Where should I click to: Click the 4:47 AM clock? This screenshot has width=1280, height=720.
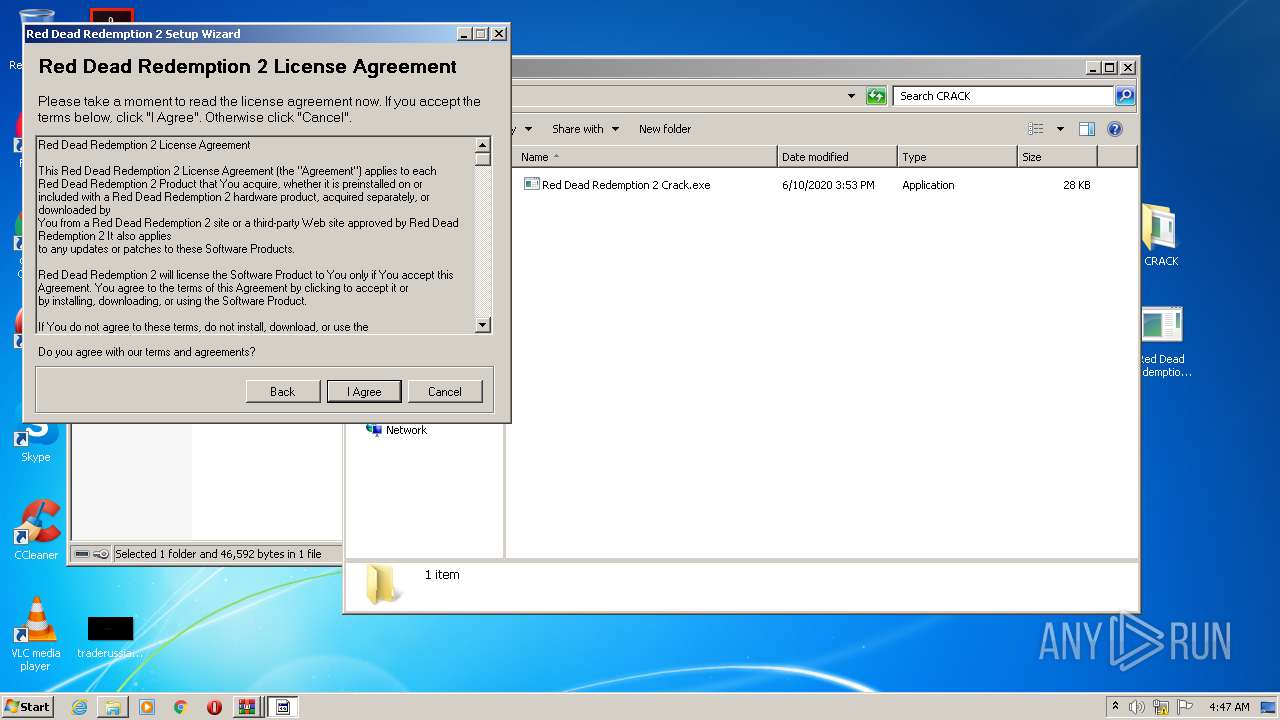[1229, 707]
